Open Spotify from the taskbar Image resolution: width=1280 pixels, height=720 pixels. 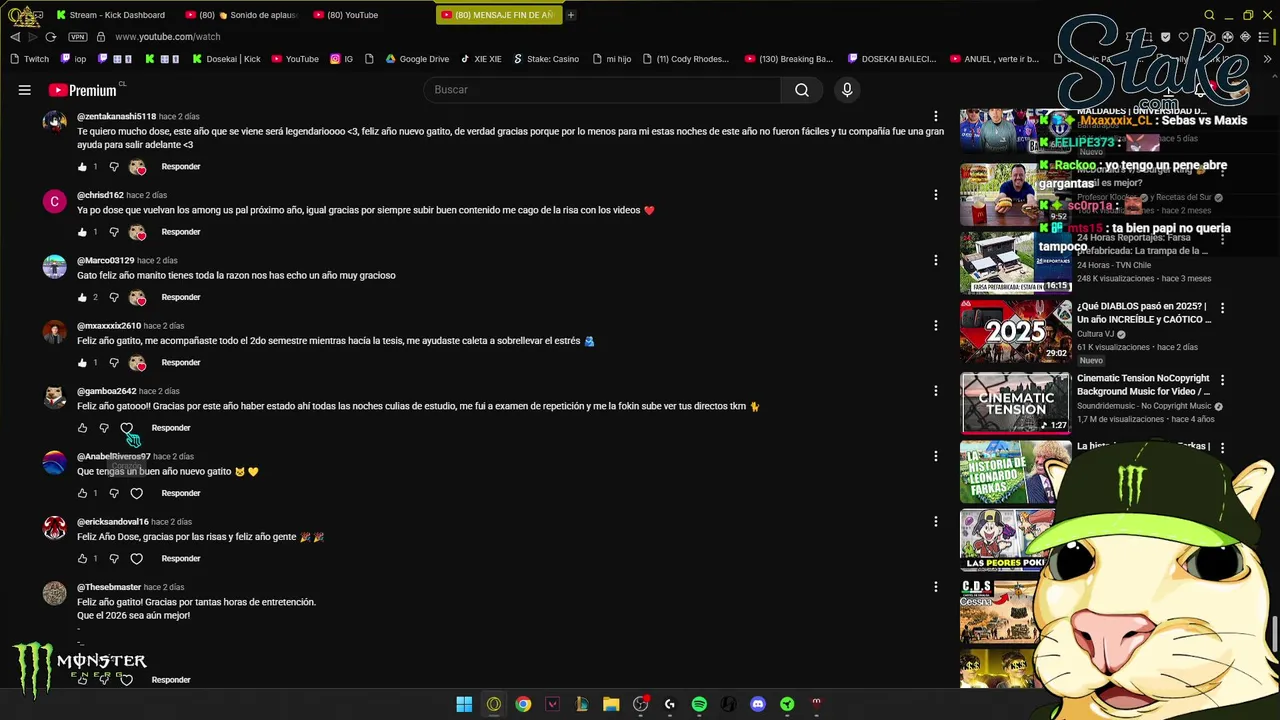click(699, 704)
